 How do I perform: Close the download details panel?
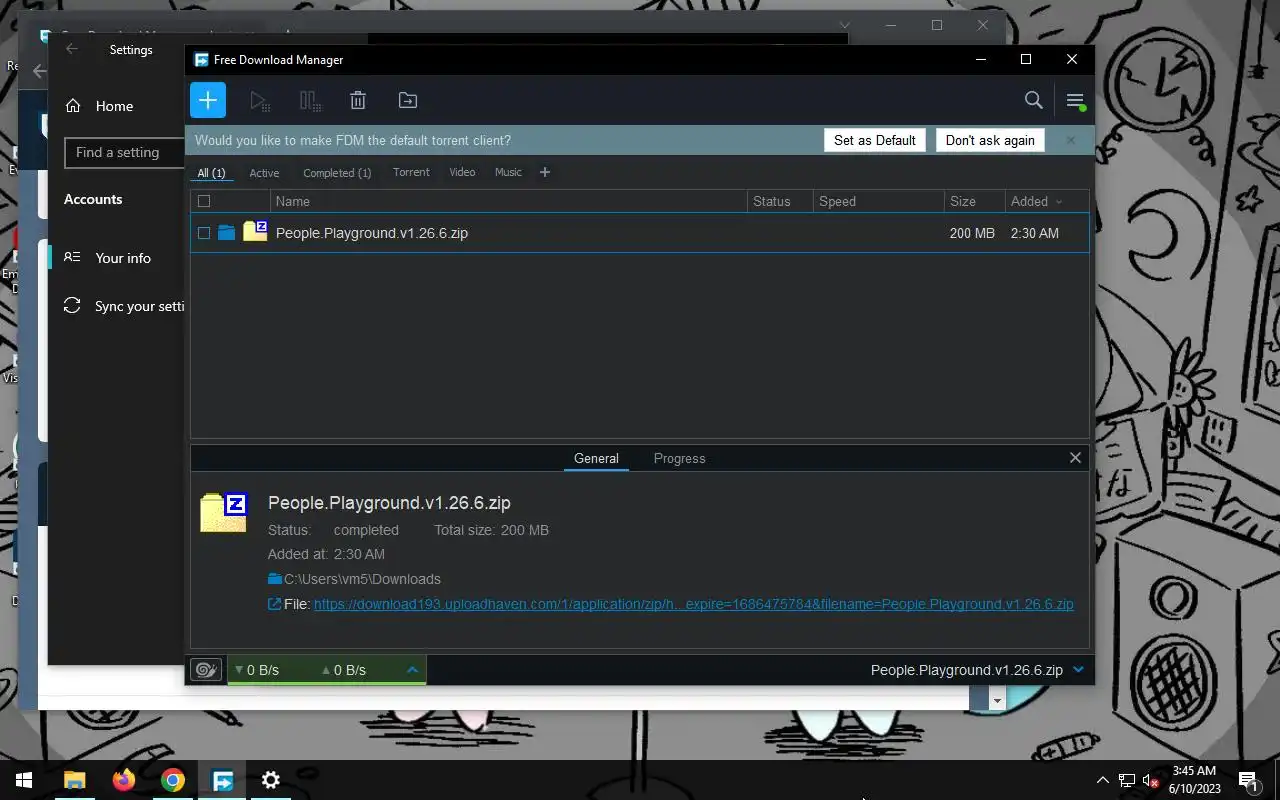click(1075, 458)
